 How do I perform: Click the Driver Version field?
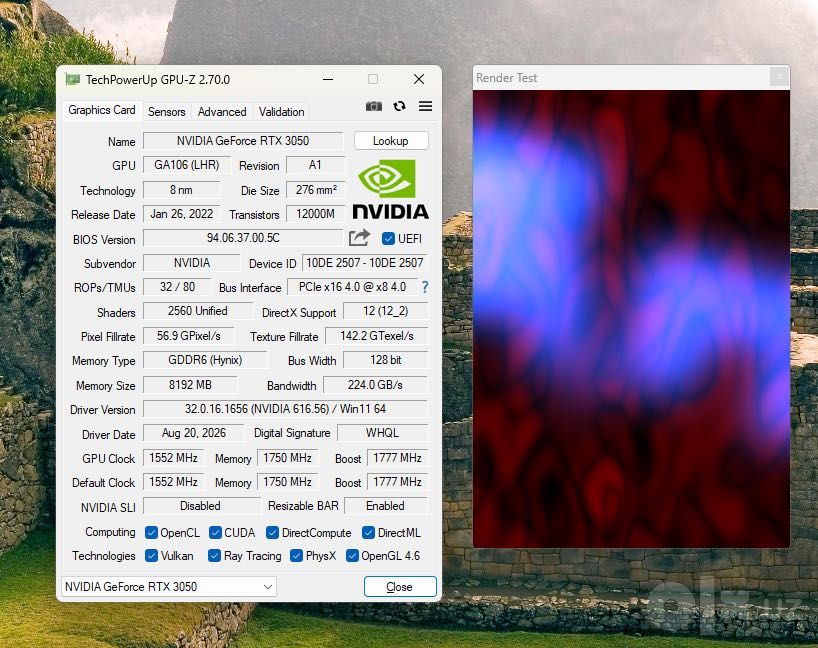click(x=285, y=409)
